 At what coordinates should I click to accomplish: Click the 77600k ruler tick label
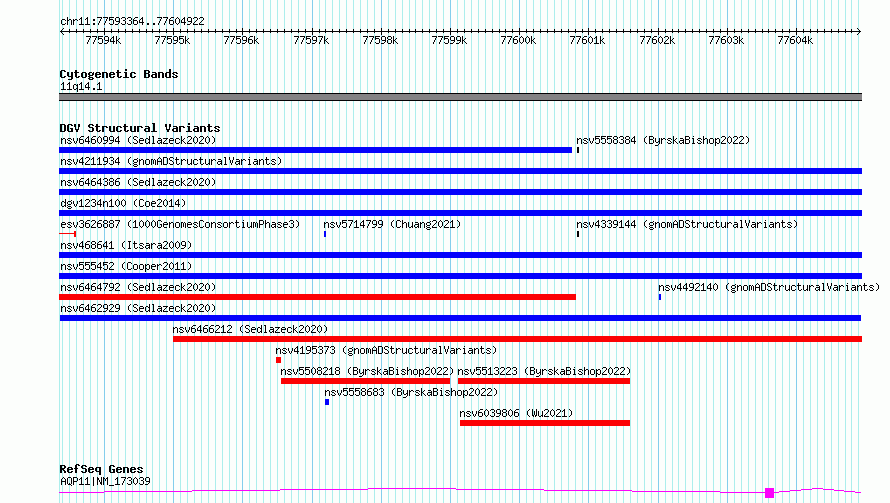click(518, 41)
